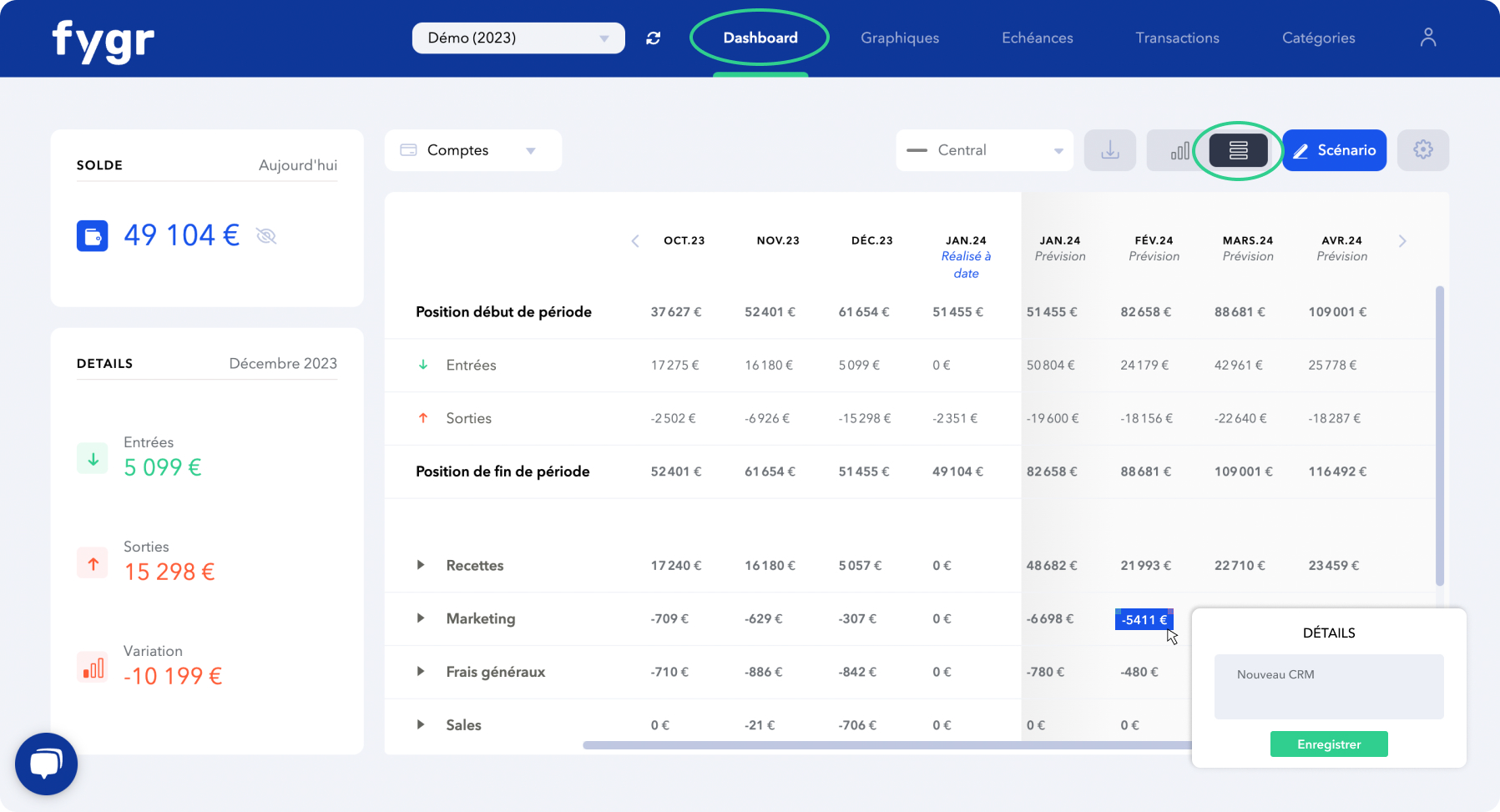Click the refresh icon next to Démo dropdown
Screen dimensions: 1500x812
coord(654,38)
